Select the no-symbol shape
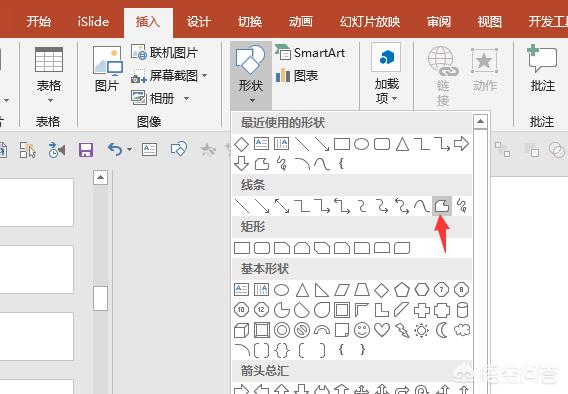Viewport: 568px width, 394px height. point(302,330)
